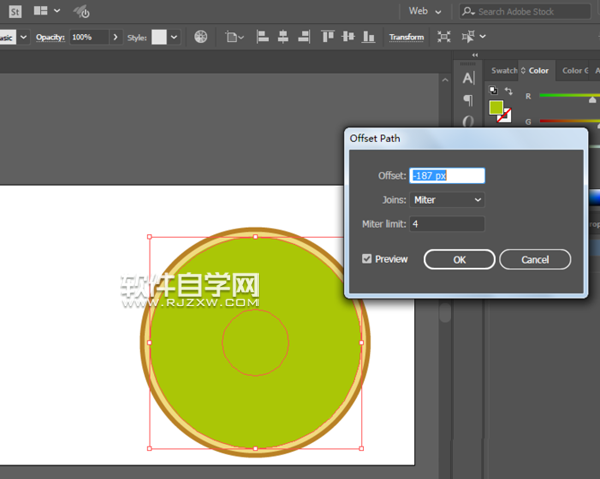Open the Character panel icon
The image size is (600, 479).
click(468, 79)
